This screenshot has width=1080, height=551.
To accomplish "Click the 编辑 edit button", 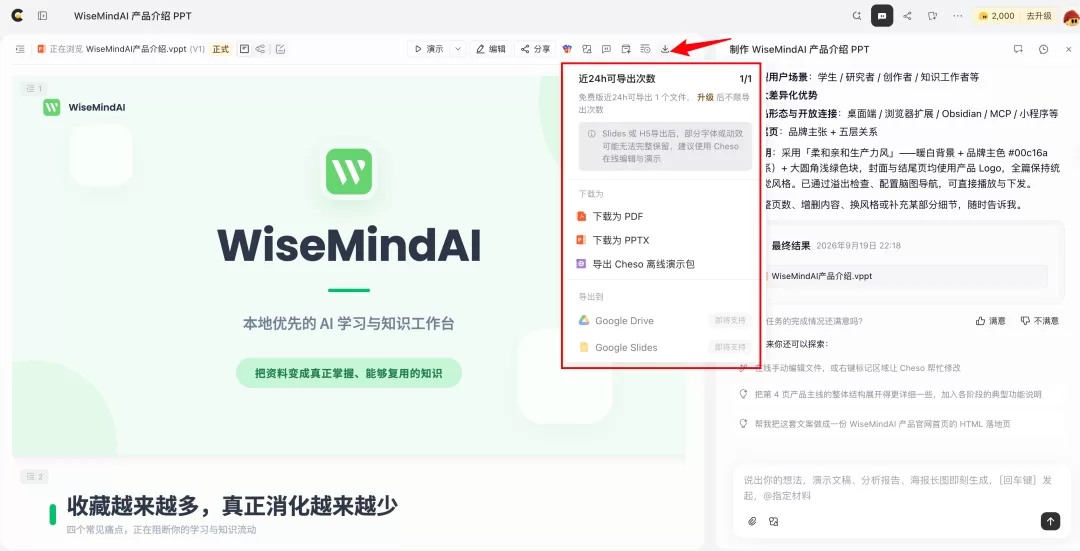I will (x=491, y=49).
